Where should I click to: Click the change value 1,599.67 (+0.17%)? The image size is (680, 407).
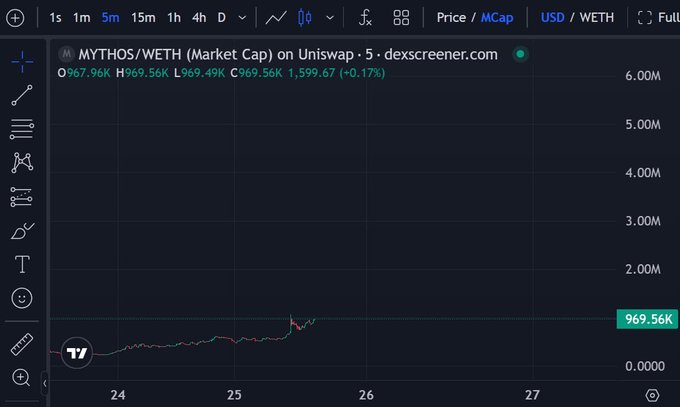click(x=337, y=73)
